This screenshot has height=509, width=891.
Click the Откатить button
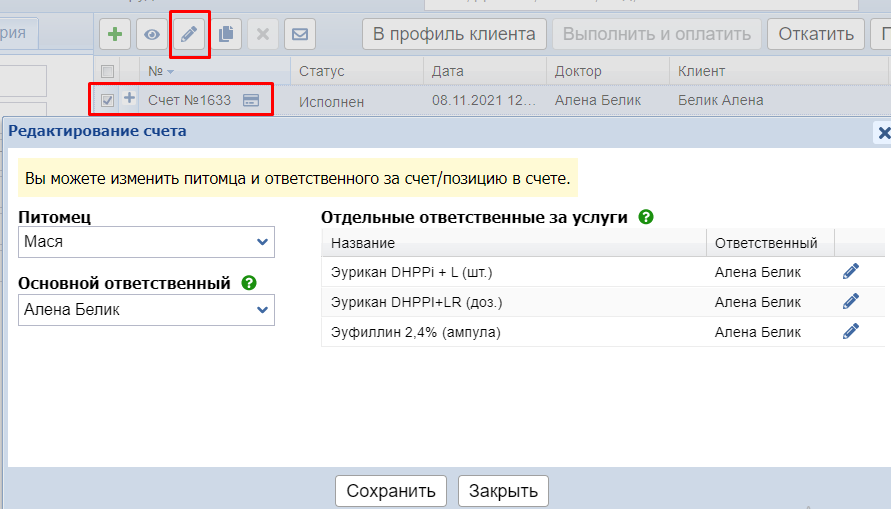point(815,34)
